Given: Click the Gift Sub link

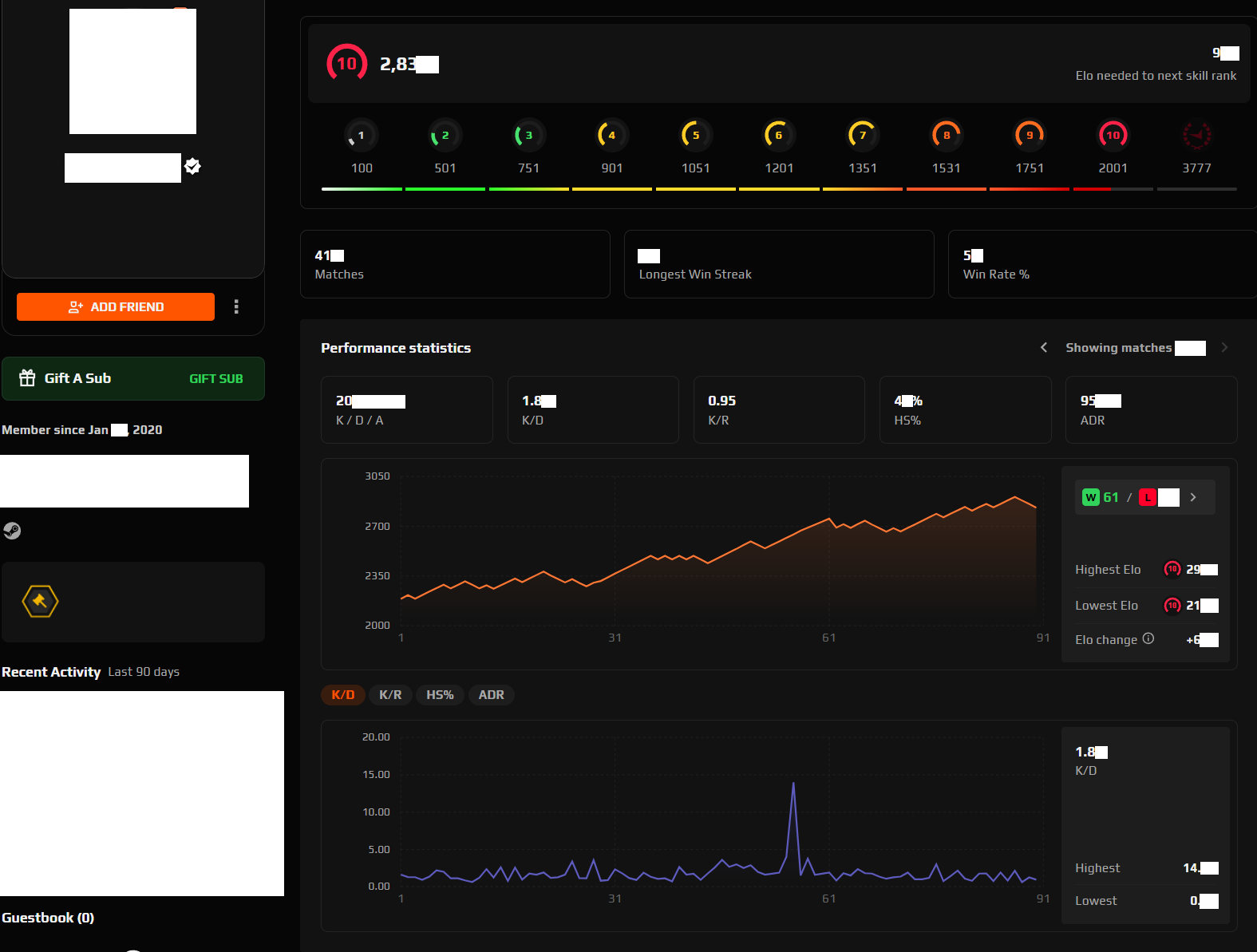Looking at the screenshot, I should (215, 379).
